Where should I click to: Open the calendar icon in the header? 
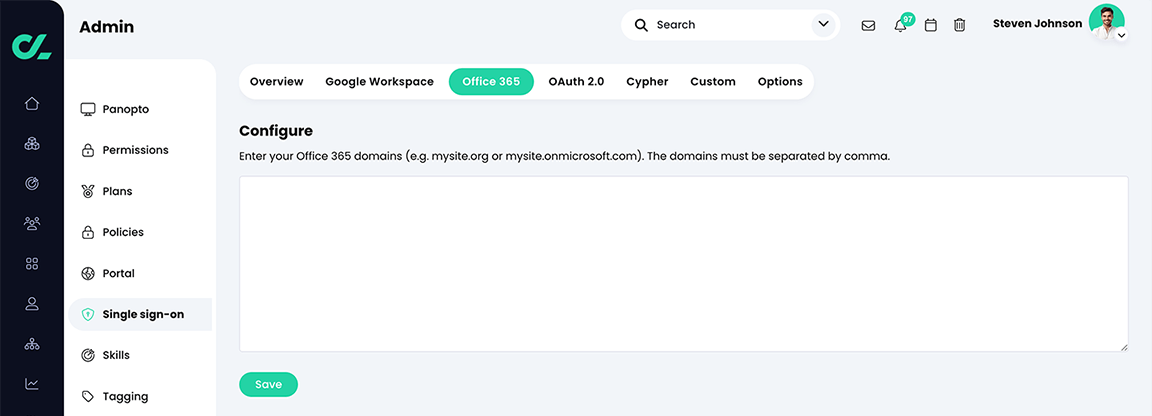[x=930, y=26]
